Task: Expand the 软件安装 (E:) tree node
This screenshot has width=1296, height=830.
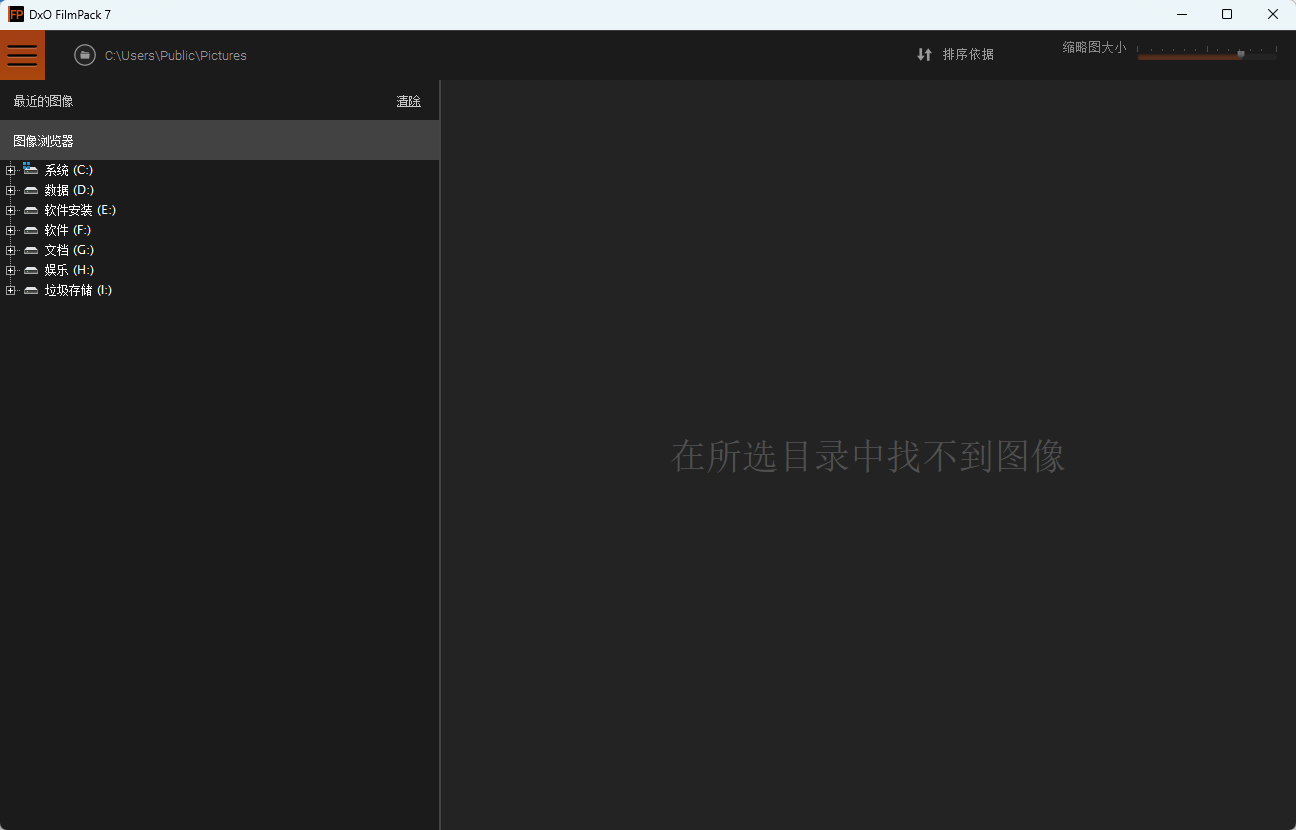Action: (x=10, y=210)
